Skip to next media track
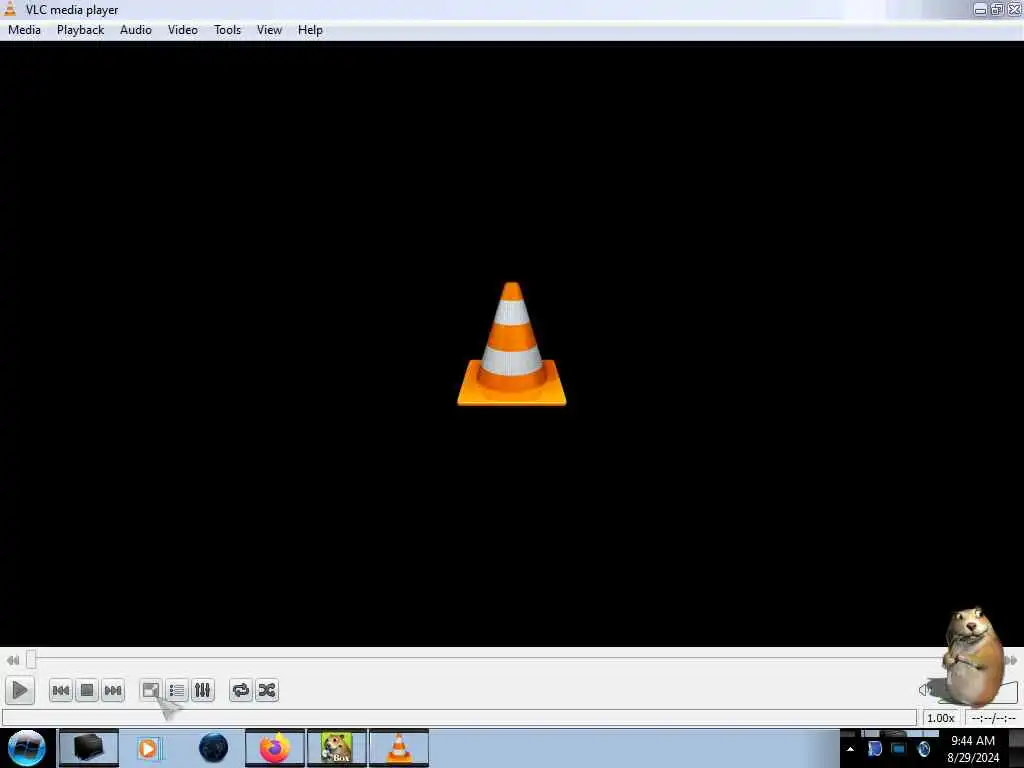Image resolution: width=1024 pixels, height=768 pixels. tap(113, 690)
